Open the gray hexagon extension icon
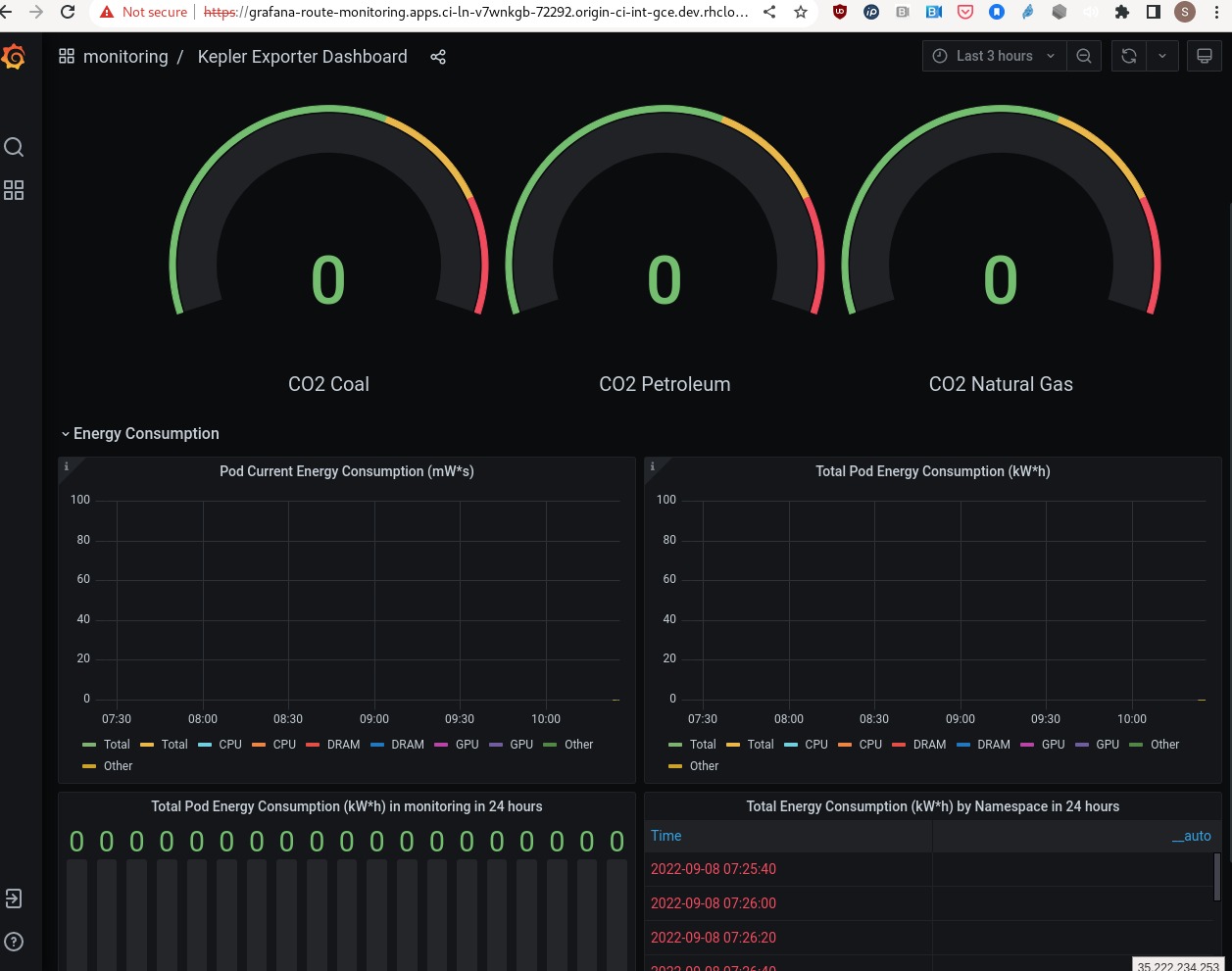Viewport: 1232px width, 971px height. [x=1060, y=12]
